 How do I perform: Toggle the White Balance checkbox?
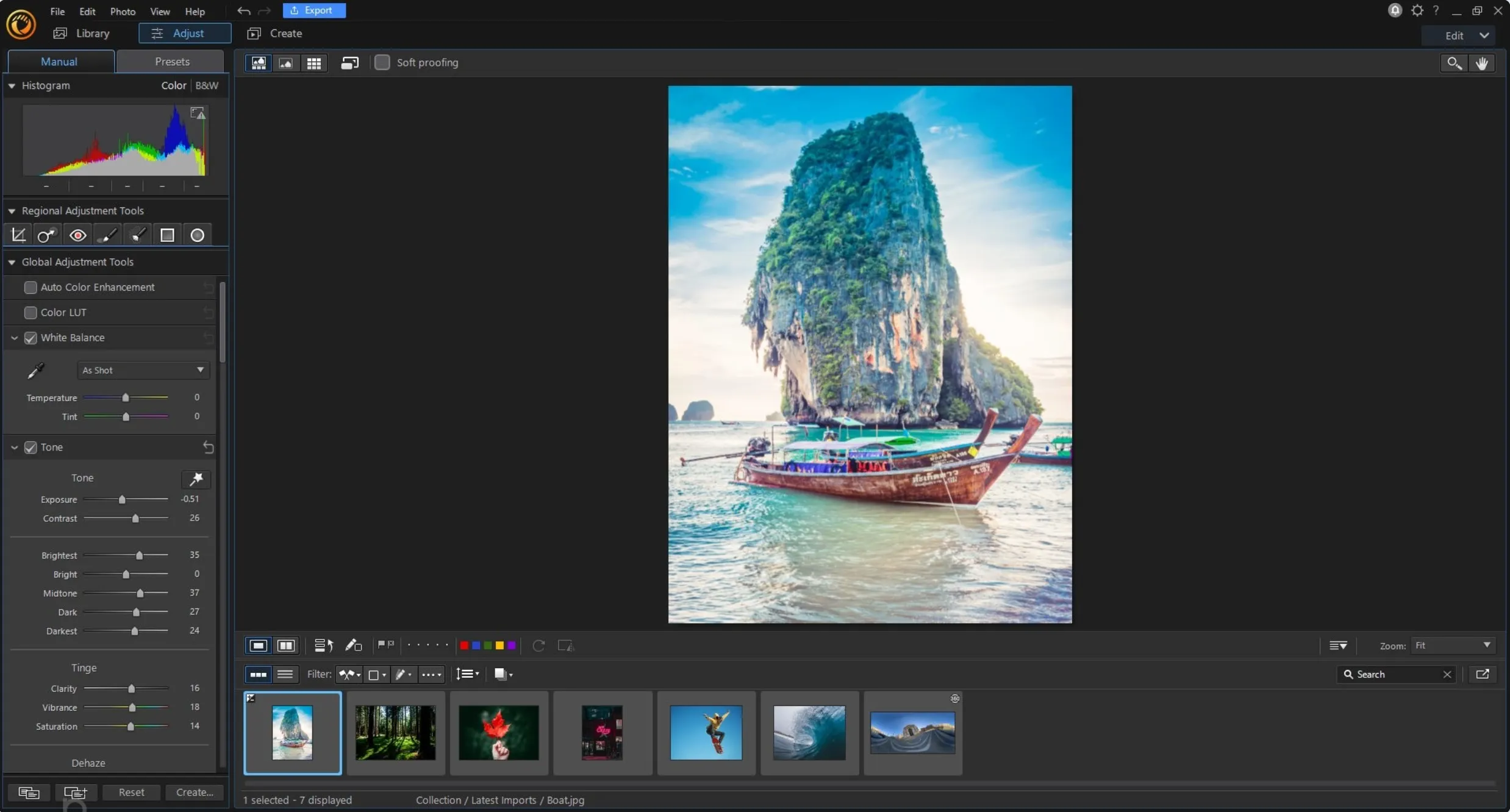point(29,337)
